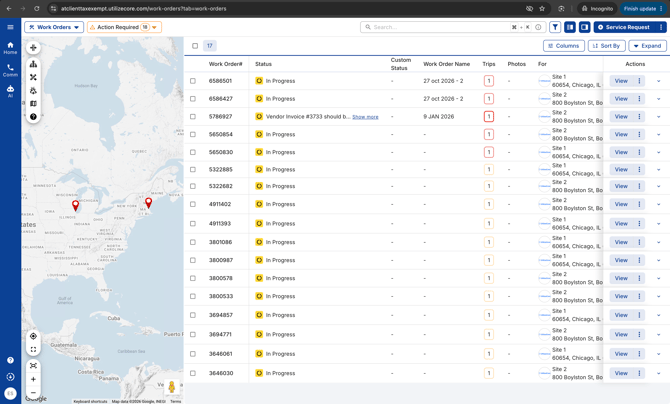Zoom in on the map
This screenshot has width=670, height=404.
pos(33,379)
